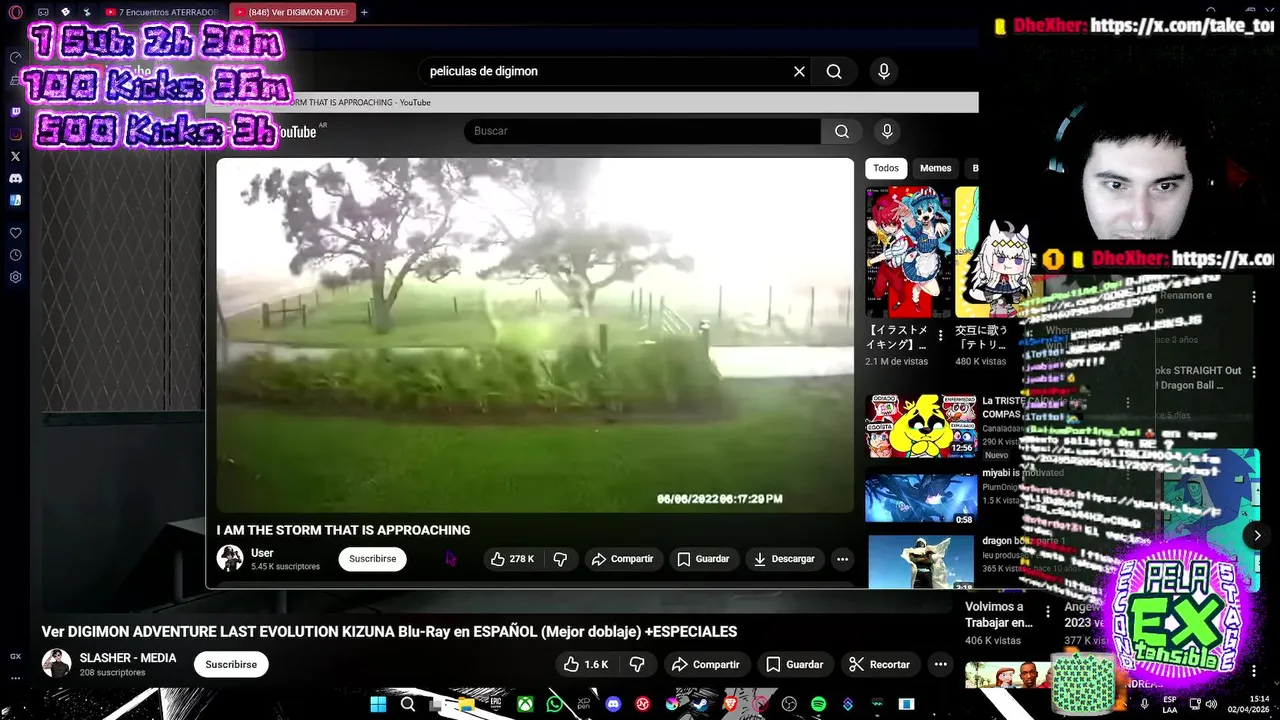Open the more options menu next to Descargar
This screenshot has height=720, width=1280.
point(843,559)
